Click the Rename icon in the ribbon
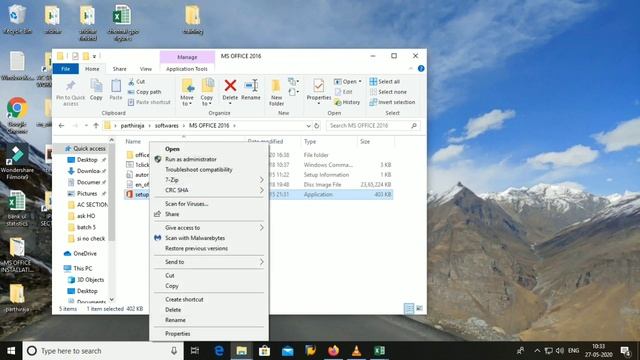Viewport: 640px width, 360px height. coord(251,85)
